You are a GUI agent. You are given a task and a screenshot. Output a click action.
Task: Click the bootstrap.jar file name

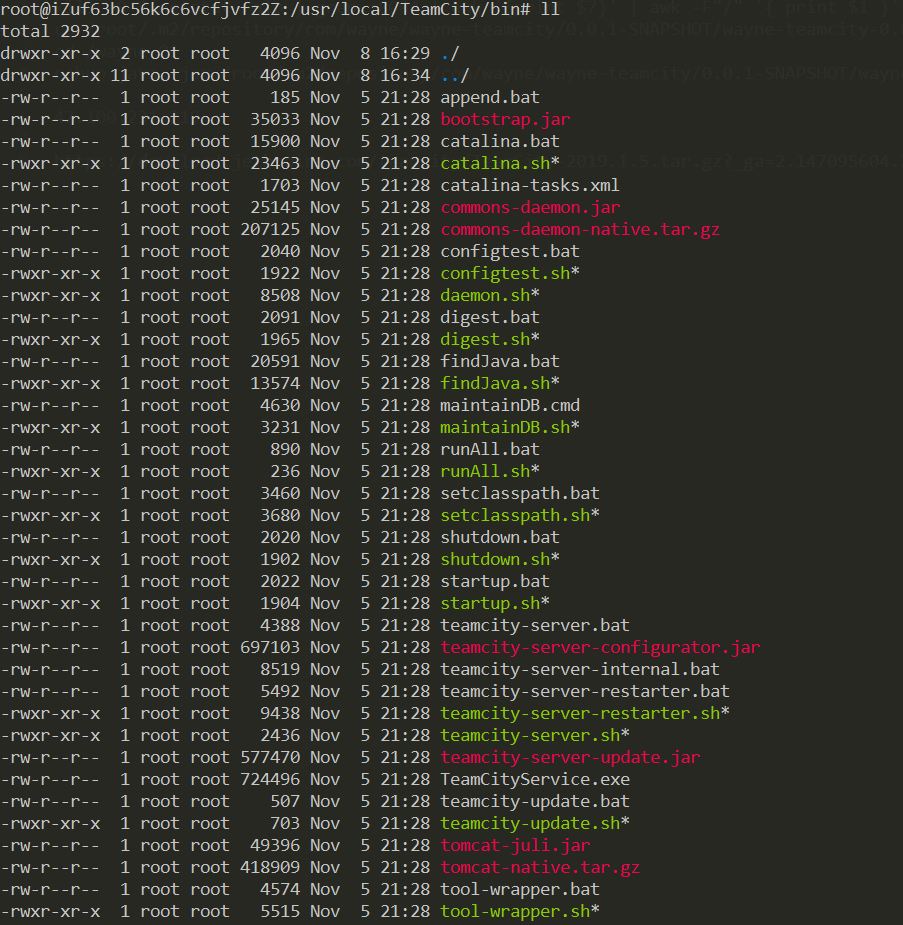pos(505,119)
